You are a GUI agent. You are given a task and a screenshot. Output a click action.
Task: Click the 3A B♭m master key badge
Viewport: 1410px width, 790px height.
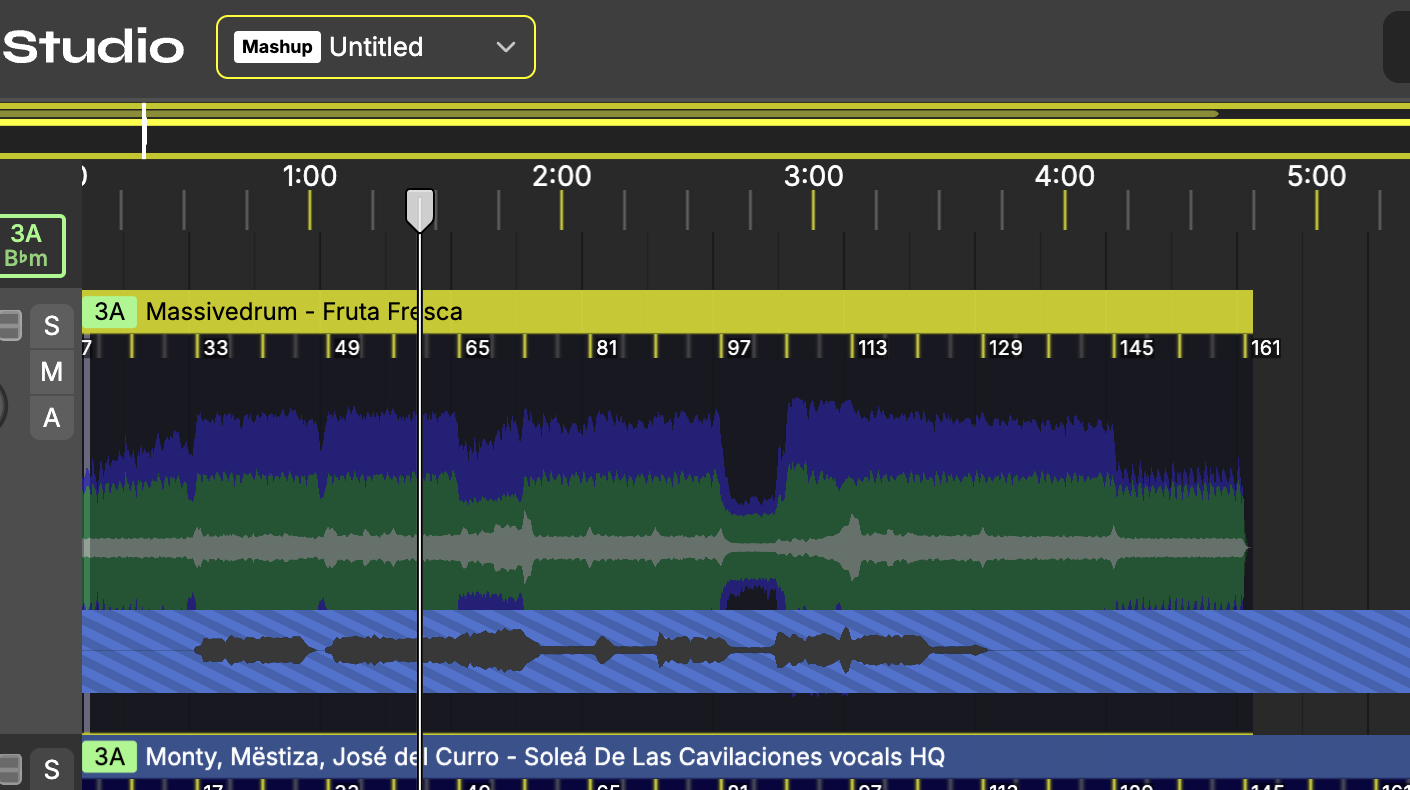32,246
